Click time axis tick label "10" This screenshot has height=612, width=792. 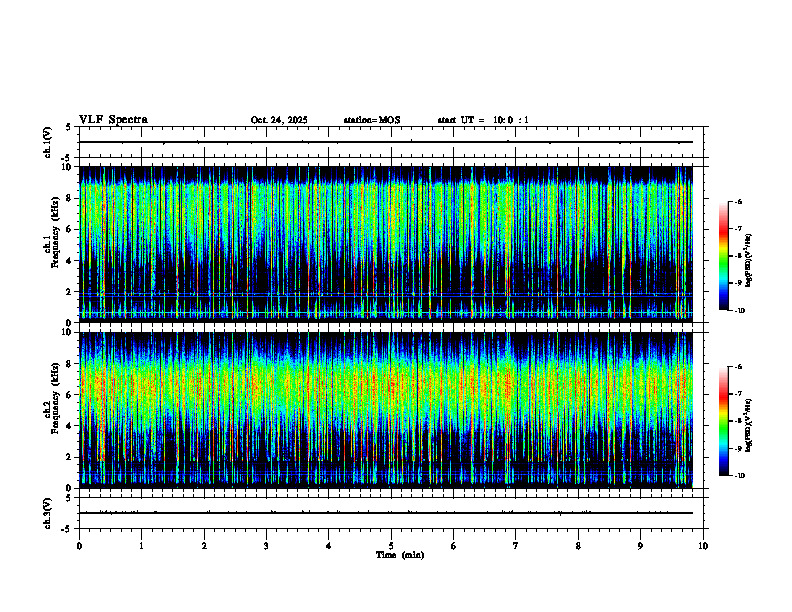[703, 546]
